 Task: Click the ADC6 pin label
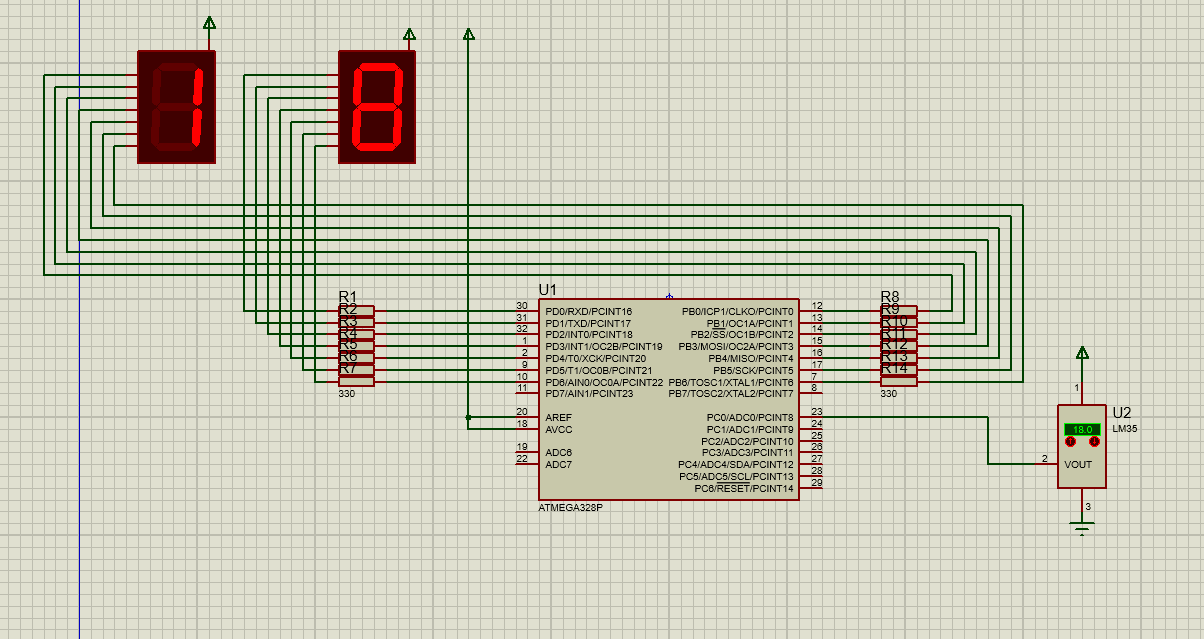pyautogui.click(x=559, y=452)
